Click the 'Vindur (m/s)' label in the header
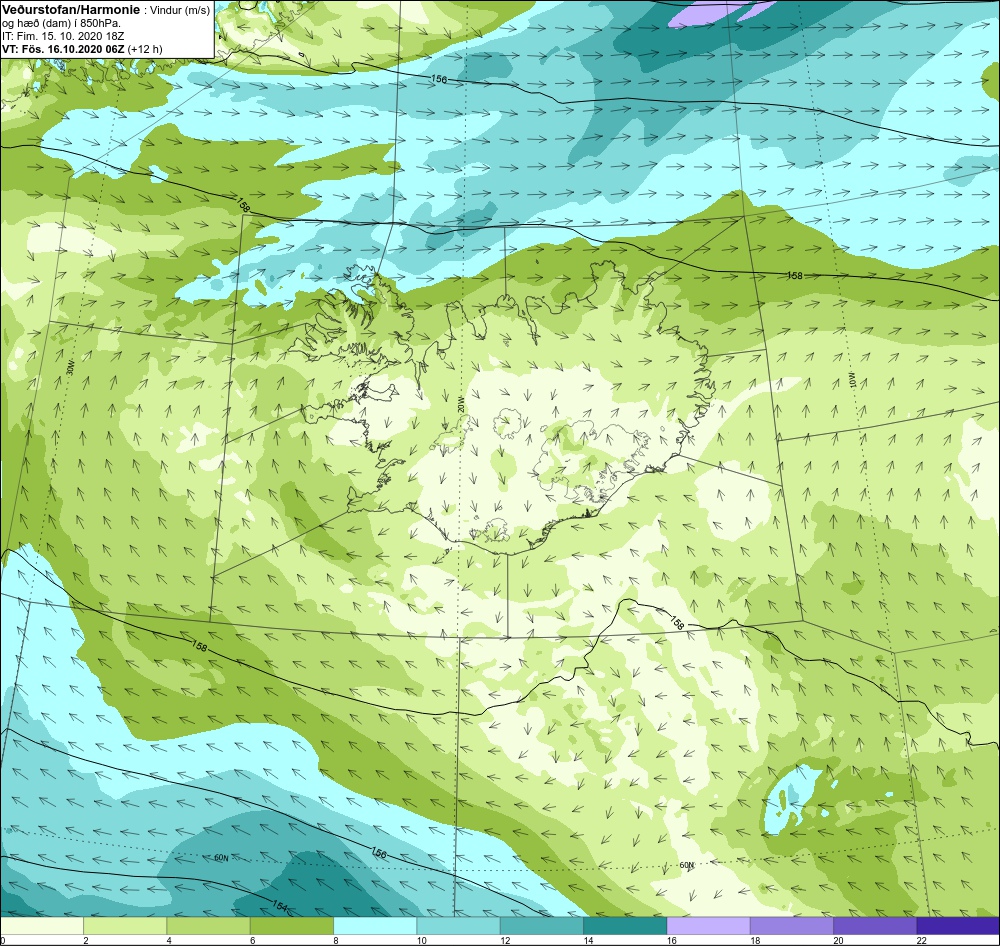 pyautogui.click(x=179, y=11)
